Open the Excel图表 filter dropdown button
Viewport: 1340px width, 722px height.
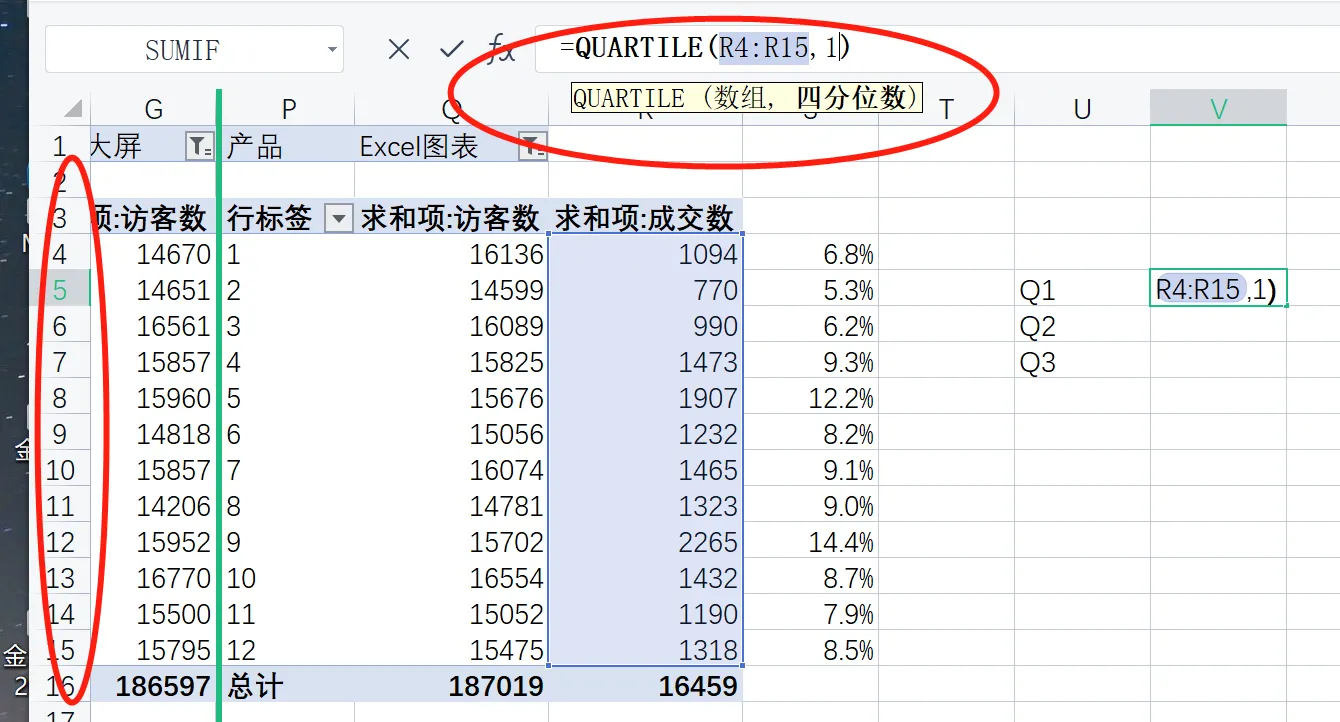533,147
